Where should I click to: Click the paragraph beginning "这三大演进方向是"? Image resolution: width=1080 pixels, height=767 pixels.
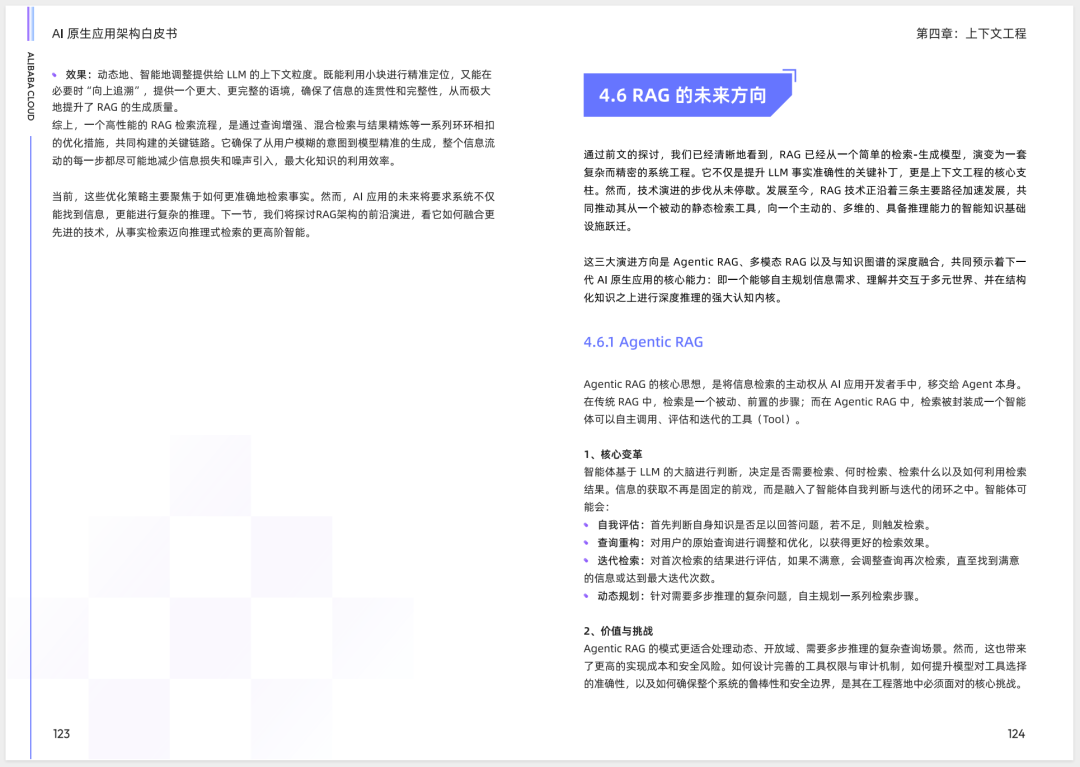[x=804, y=280]
